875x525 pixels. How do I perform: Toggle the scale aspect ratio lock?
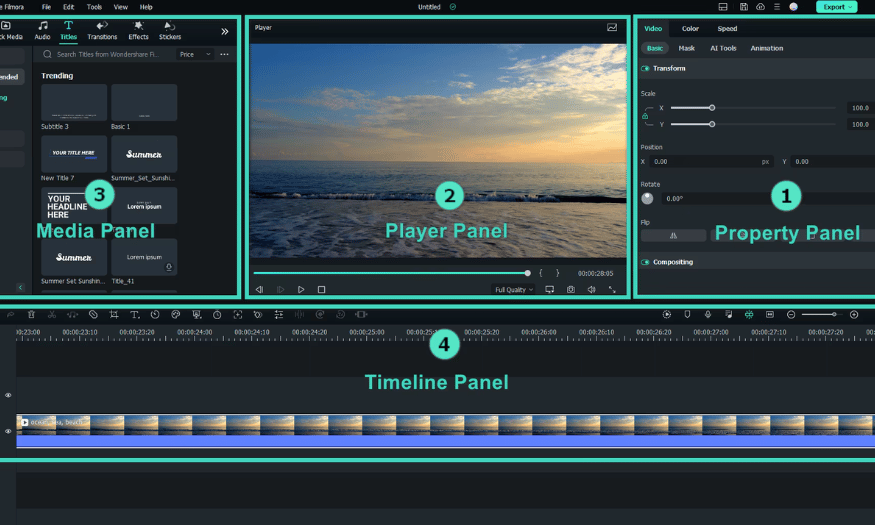click(x=645, y=116)
